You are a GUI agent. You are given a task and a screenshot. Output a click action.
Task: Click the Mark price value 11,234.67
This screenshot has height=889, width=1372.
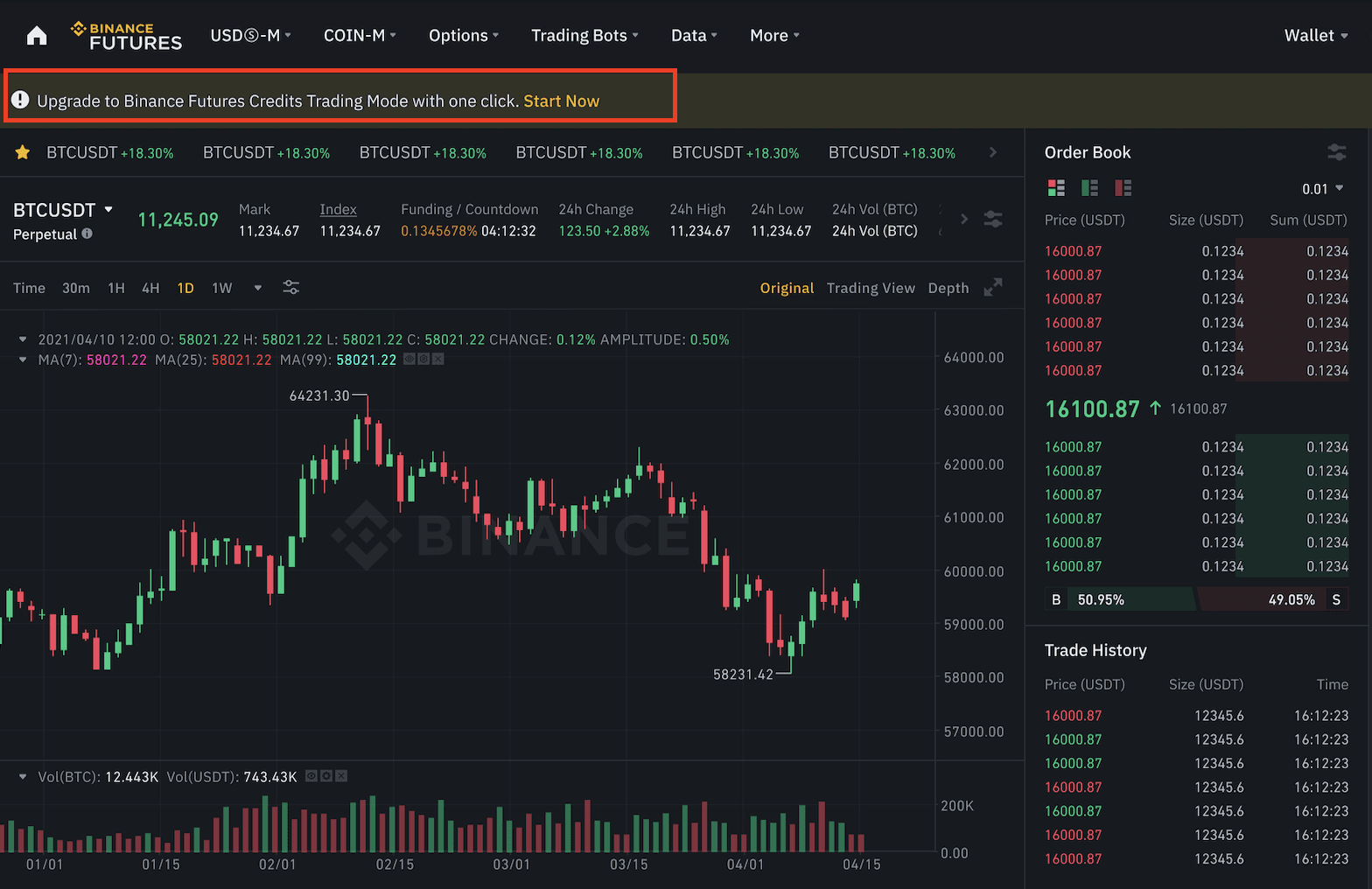[x=269, y=231]
